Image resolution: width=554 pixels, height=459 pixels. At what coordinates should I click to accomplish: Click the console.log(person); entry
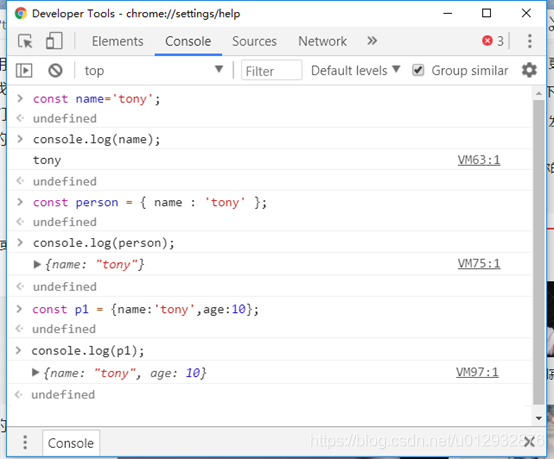(104, 243)
